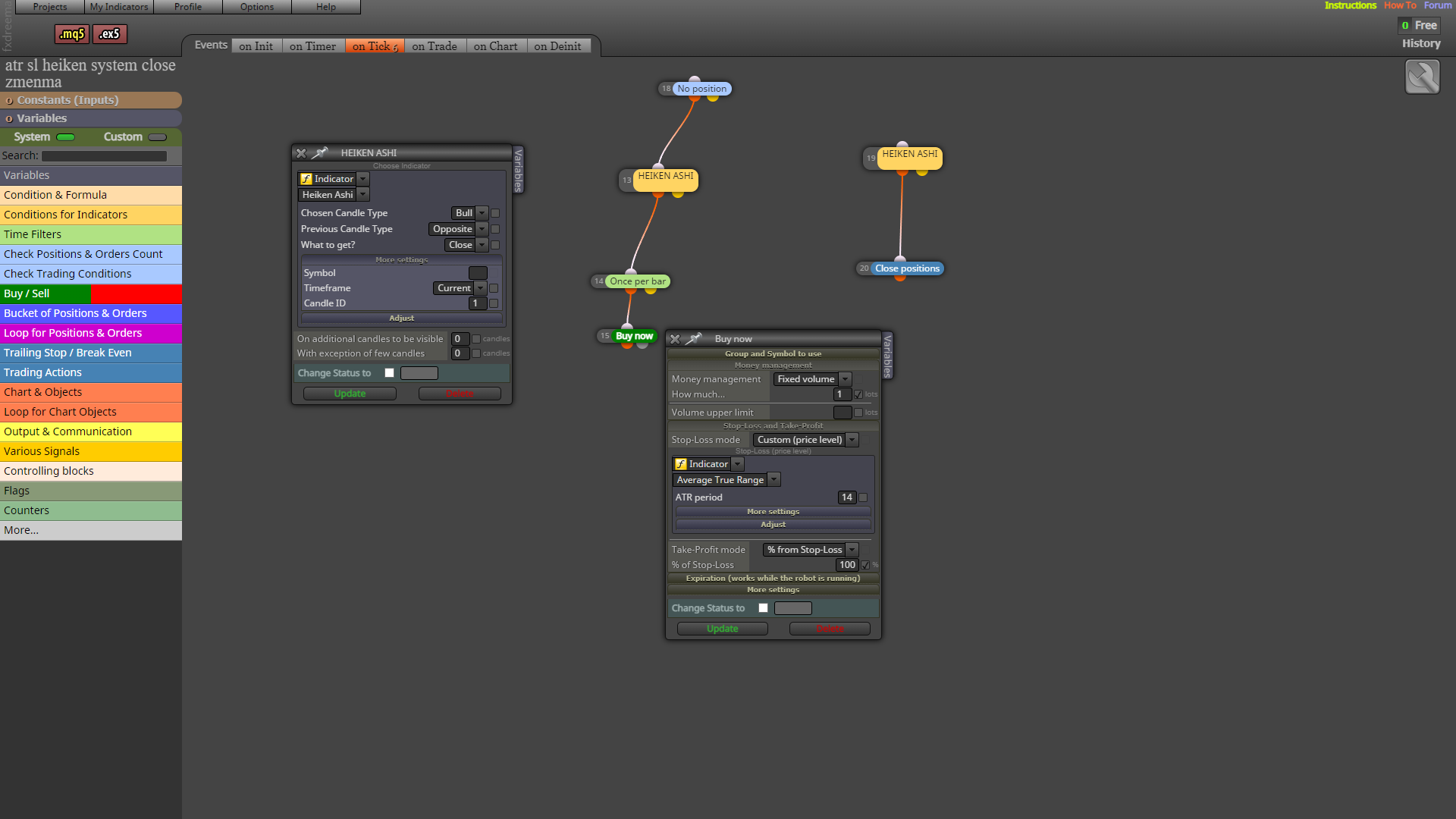The image size is (1456, 819).
Task: Open the Instructions link
Action: pos(1350,5)
